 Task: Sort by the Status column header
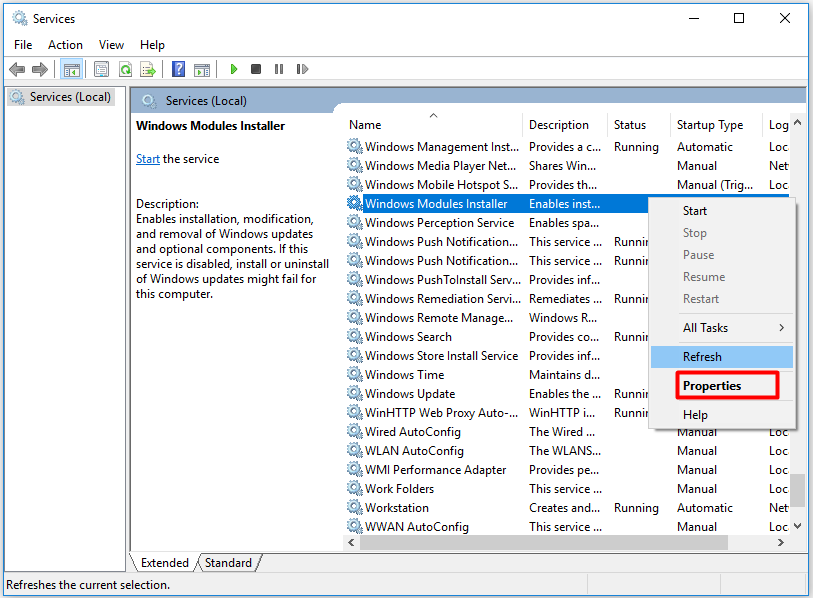639,124
